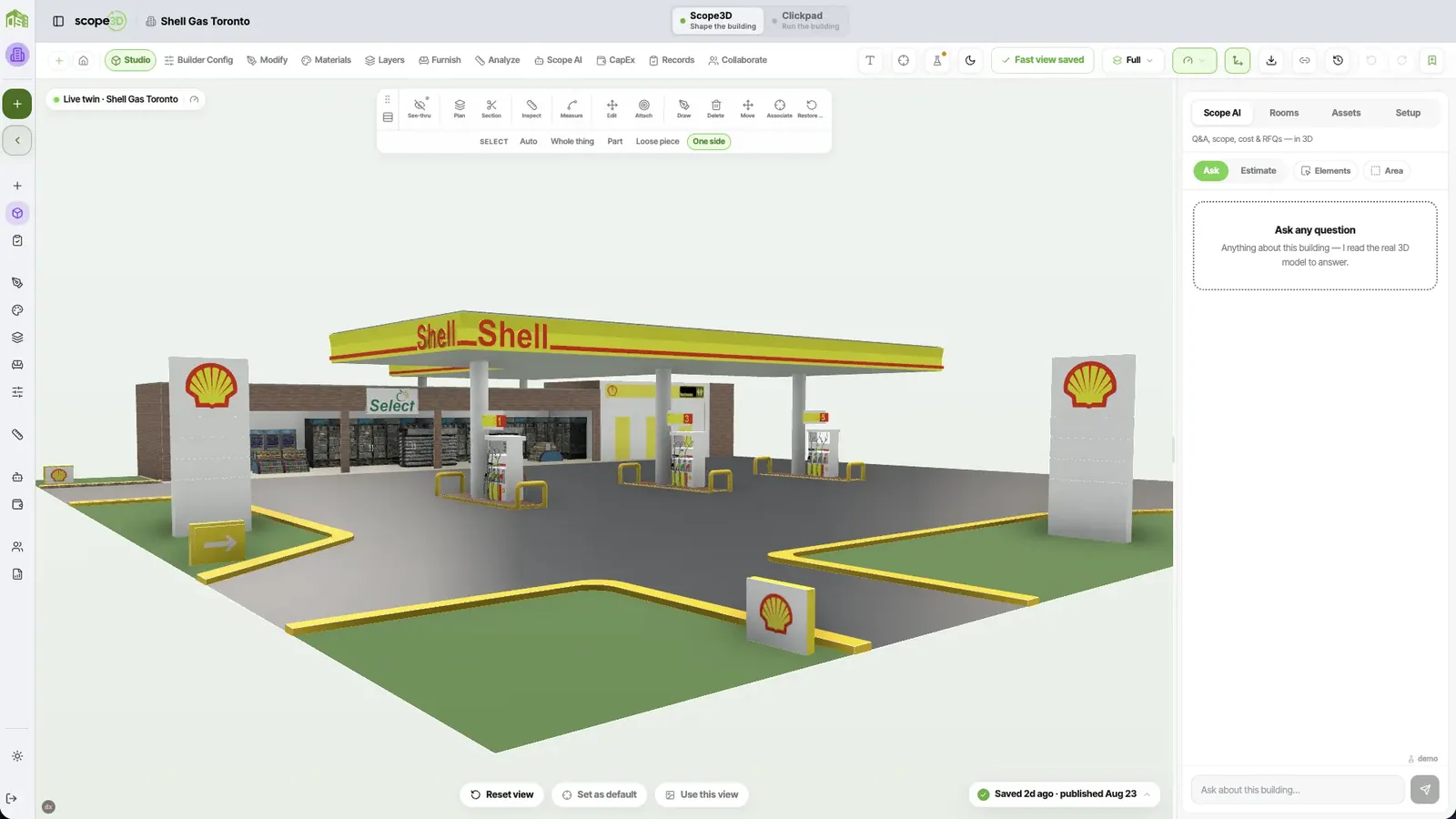Click the Delete trash tool
1456x819 pixels.
tap(716, 108)
